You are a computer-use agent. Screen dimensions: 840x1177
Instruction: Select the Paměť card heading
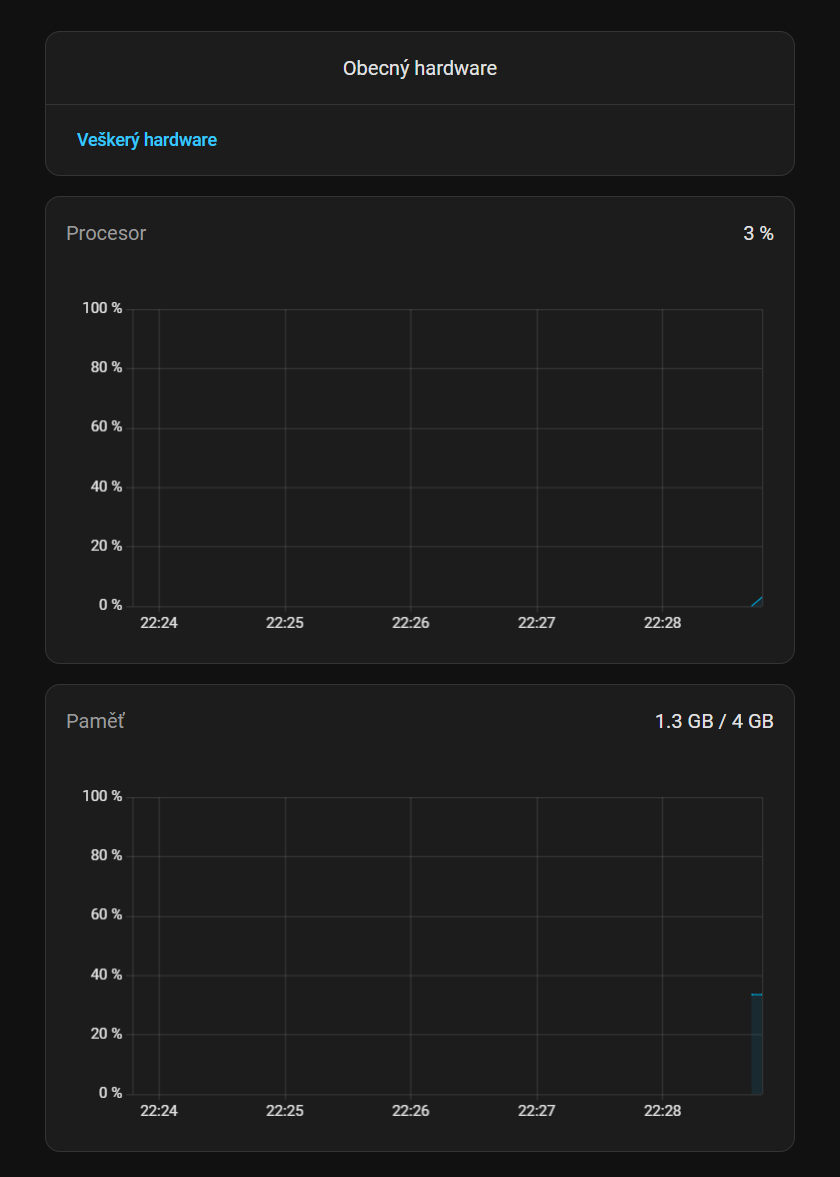[x=95, y=721]
